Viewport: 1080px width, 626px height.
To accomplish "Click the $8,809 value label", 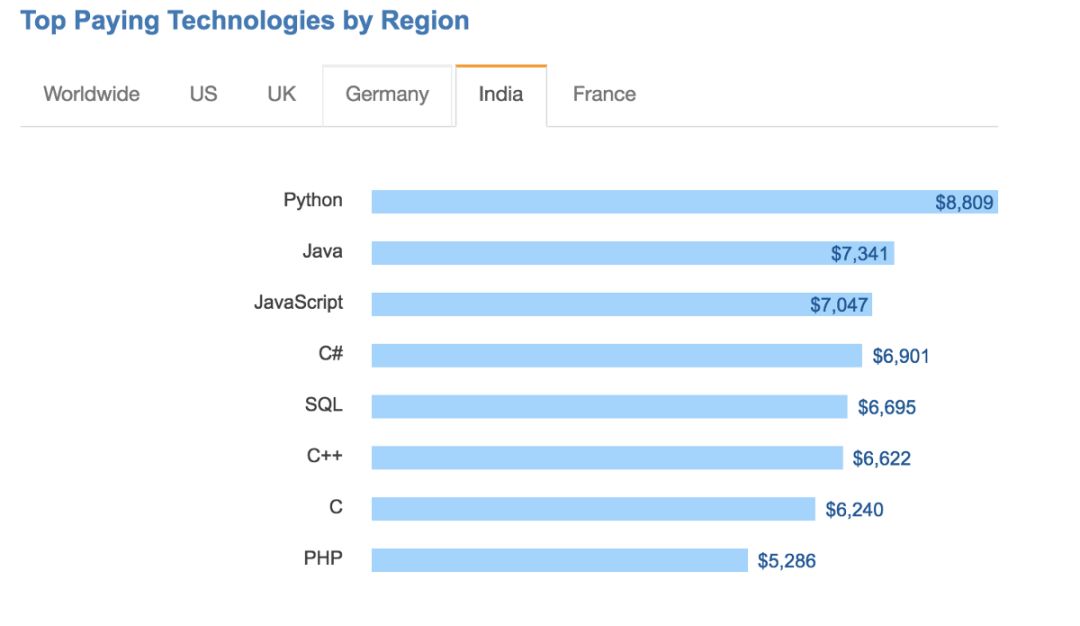I will click(x=964, y=203).
